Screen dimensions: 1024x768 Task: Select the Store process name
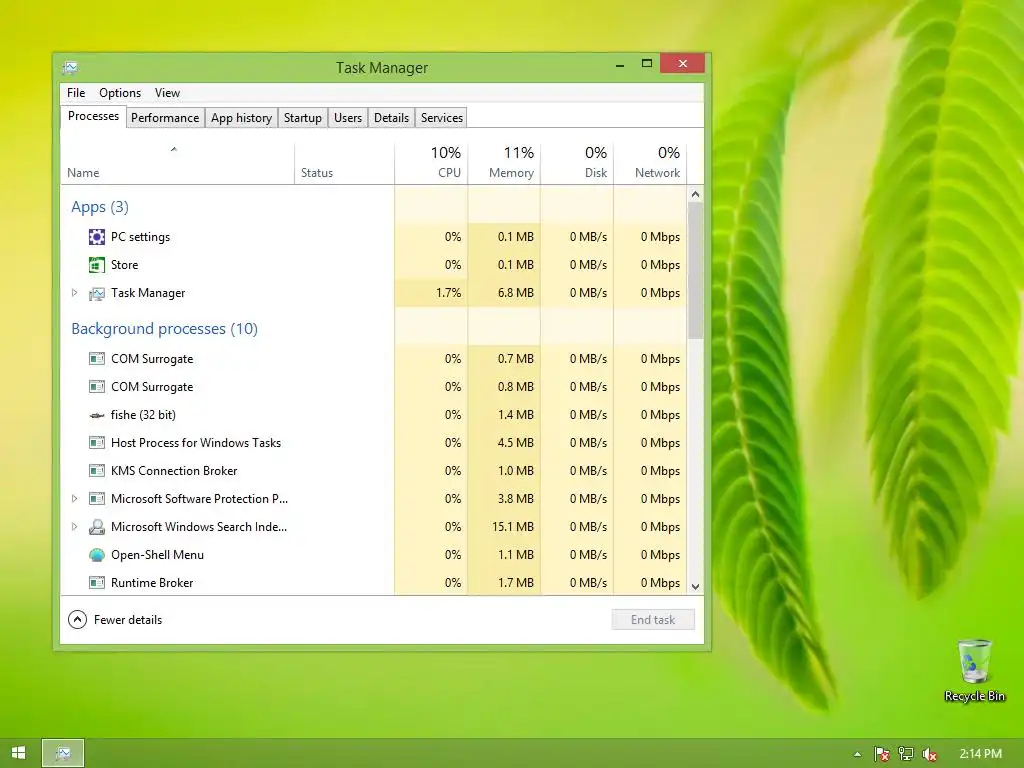coord(124,265)
